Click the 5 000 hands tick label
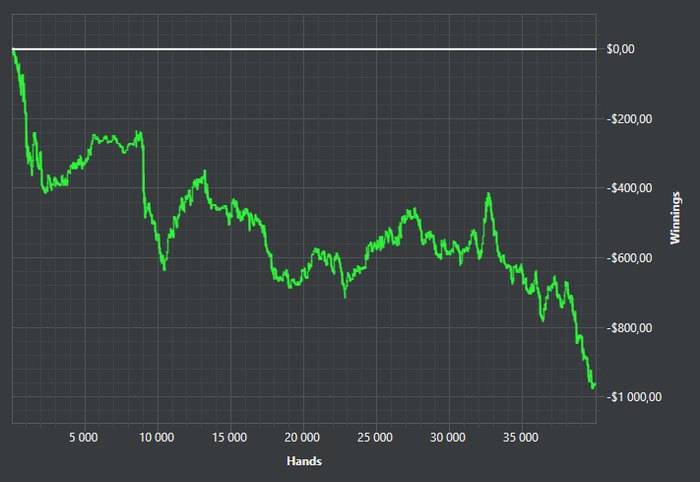Viewport: 700px width, 482px height. click(83, 437)
